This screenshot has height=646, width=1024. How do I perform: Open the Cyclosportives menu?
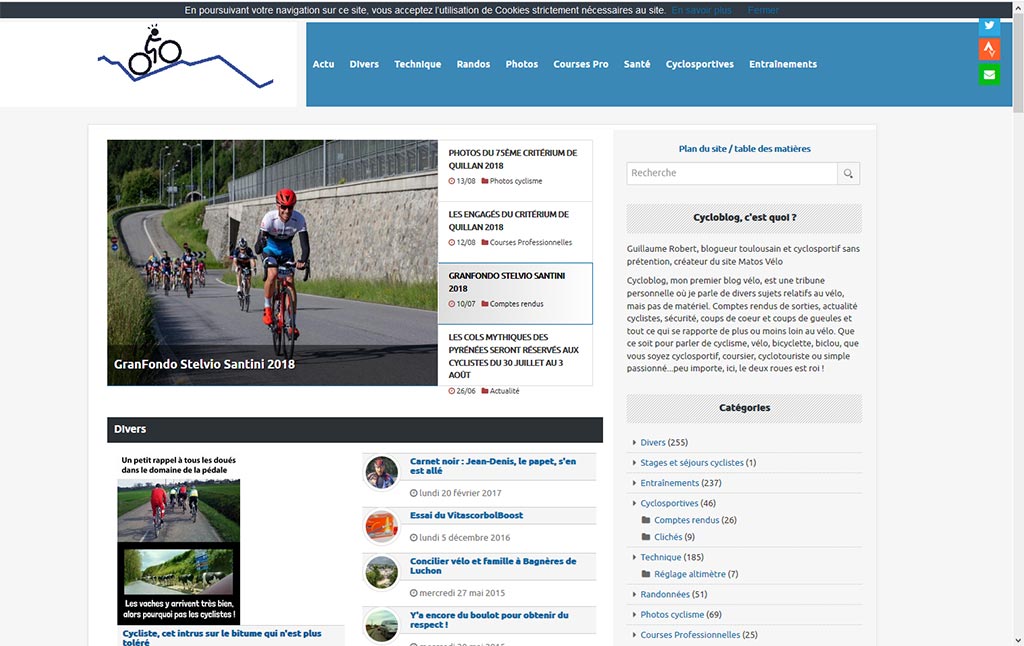click(699, 64)
